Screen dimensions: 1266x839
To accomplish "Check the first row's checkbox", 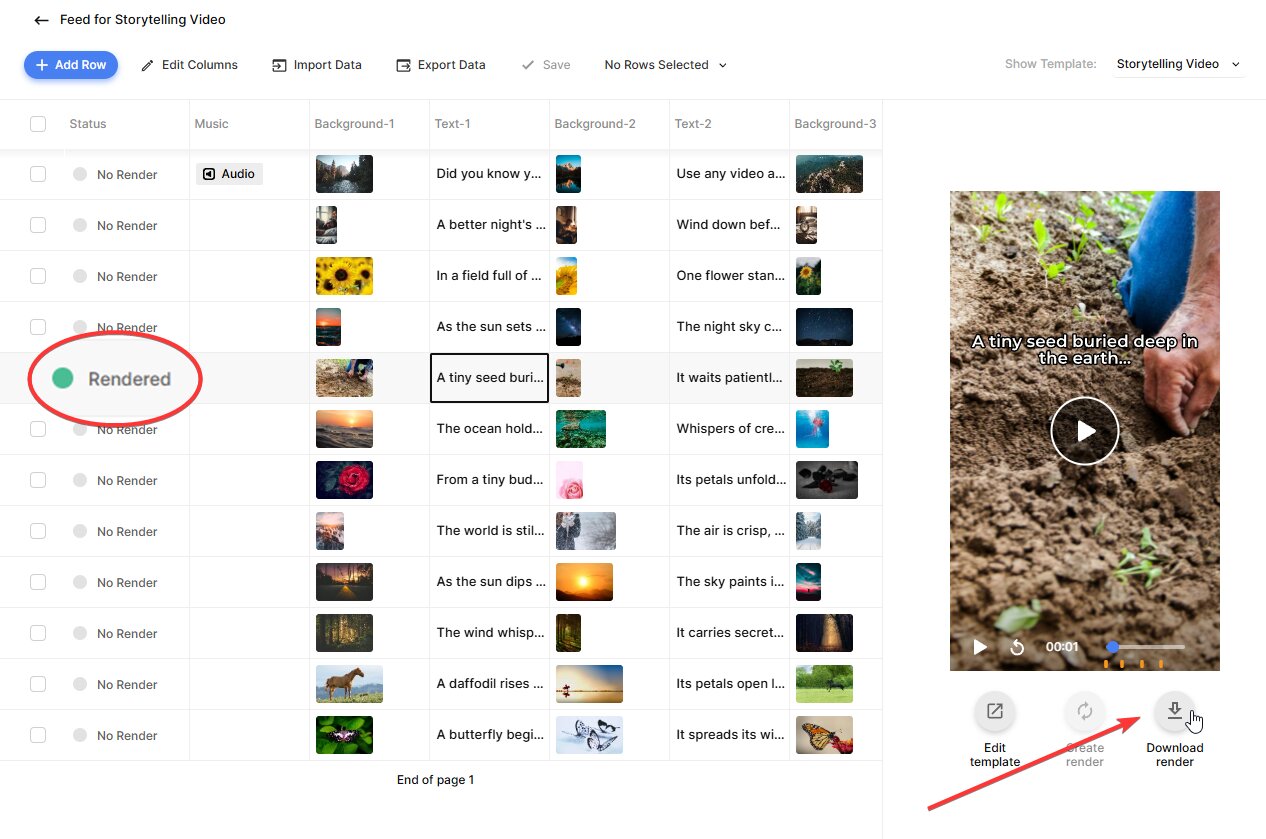I will (38, 174).
